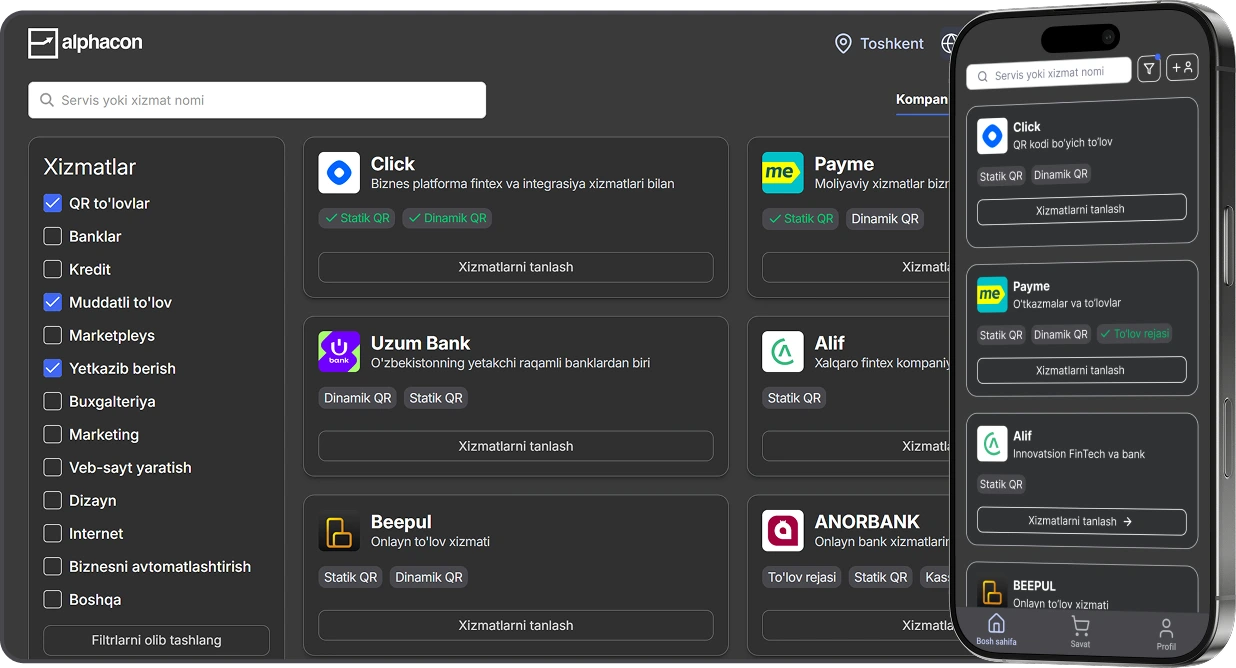Open the Profil icon on phone

[x=1166, y=629]
